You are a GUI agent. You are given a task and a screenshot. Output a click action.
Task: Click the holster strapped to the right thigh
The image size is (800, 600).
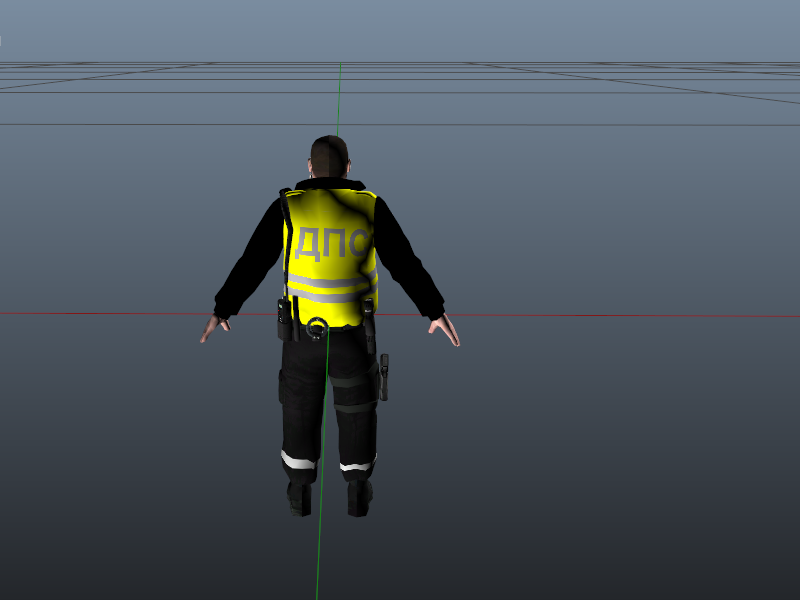[383, 376]
